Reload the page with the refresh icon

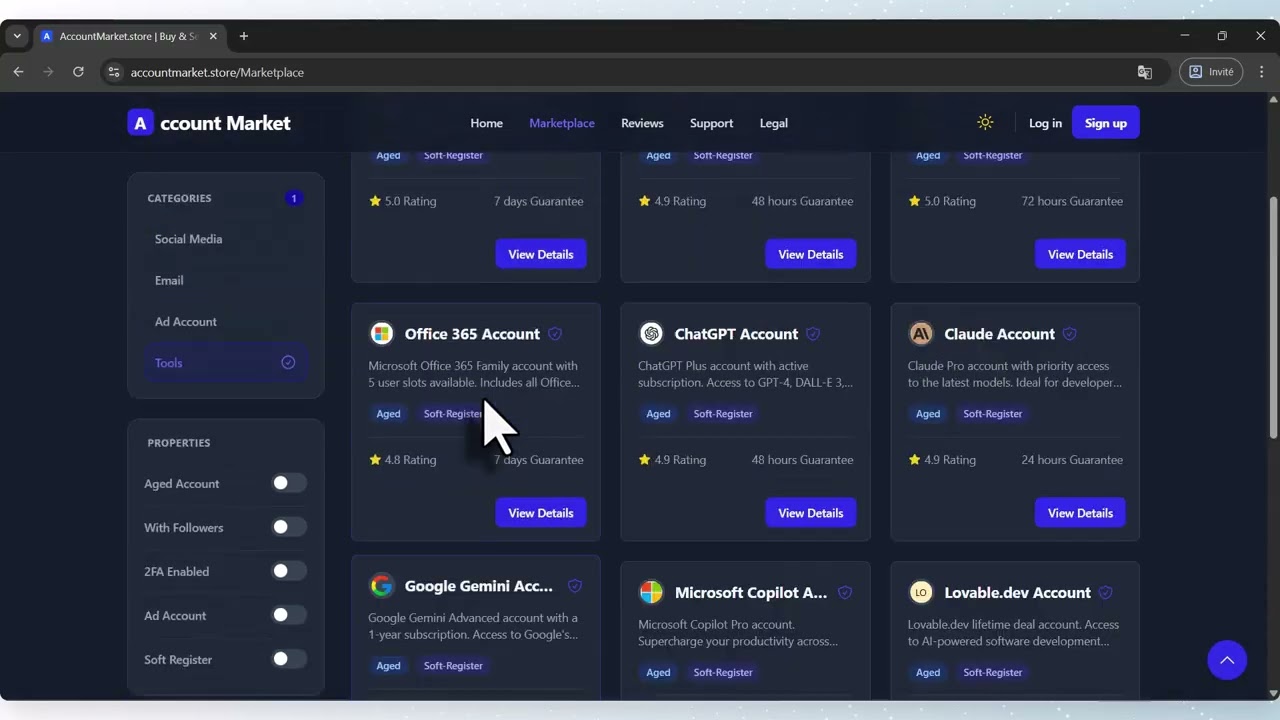78,72
